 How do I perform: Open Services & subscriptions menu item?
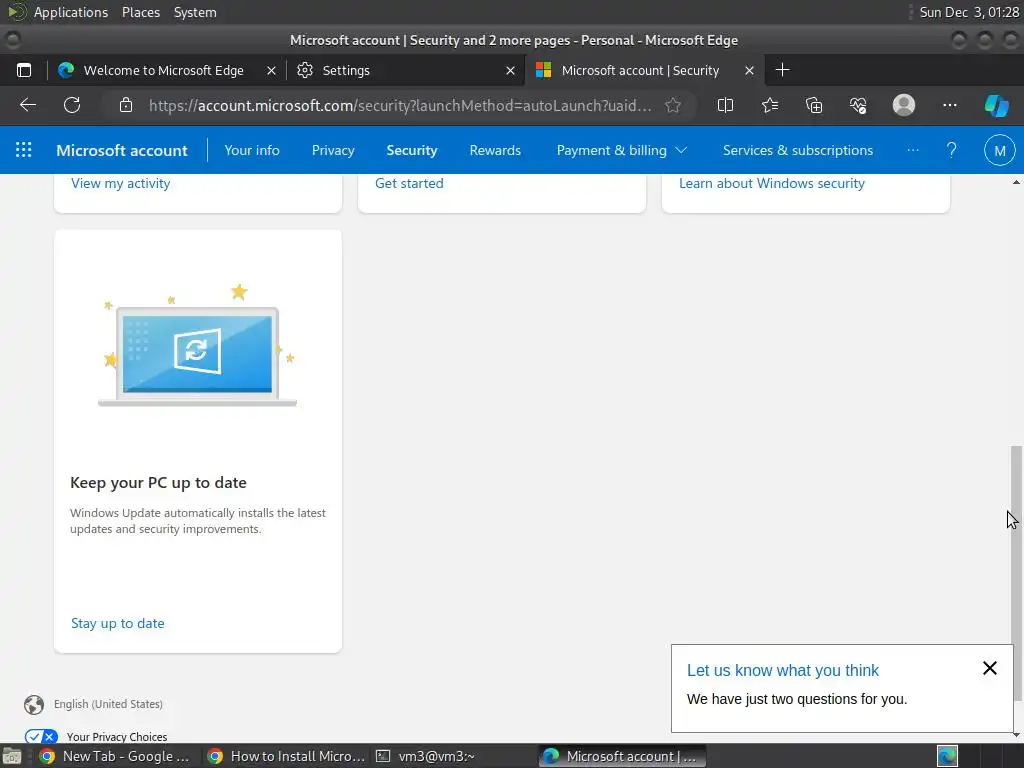point(797,150)
